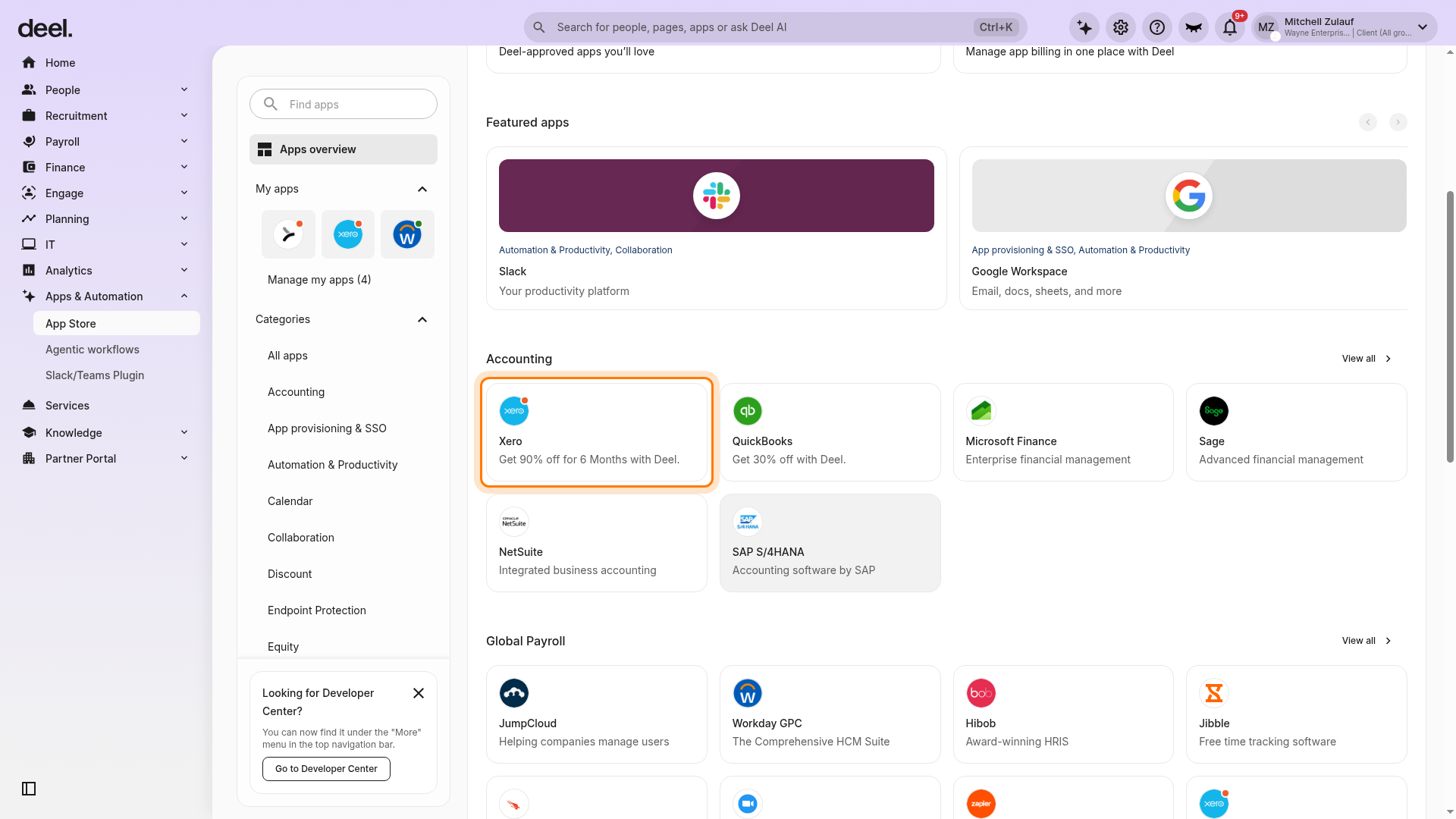Open Xero icon in My apps

tap(348, 234)
